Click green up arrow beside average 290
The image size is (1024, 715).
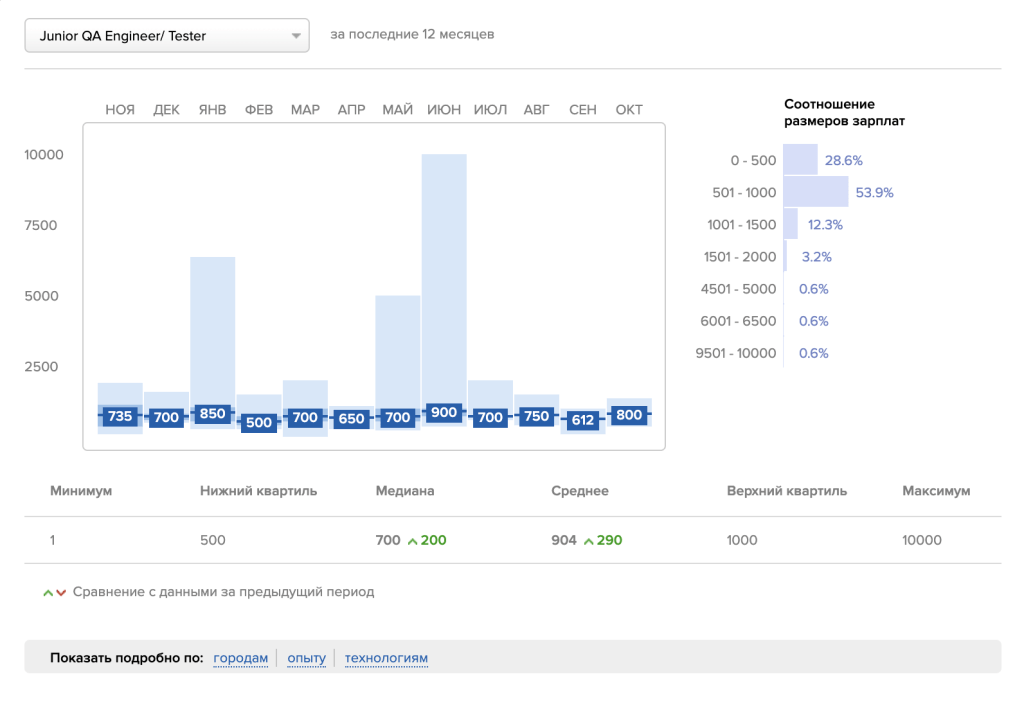pyautogui.click(x=588, y=541)
